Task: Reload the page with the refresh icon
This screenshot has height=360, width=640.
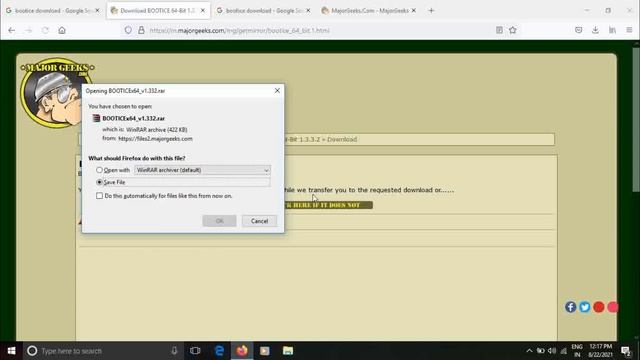Action: (45, 30)
